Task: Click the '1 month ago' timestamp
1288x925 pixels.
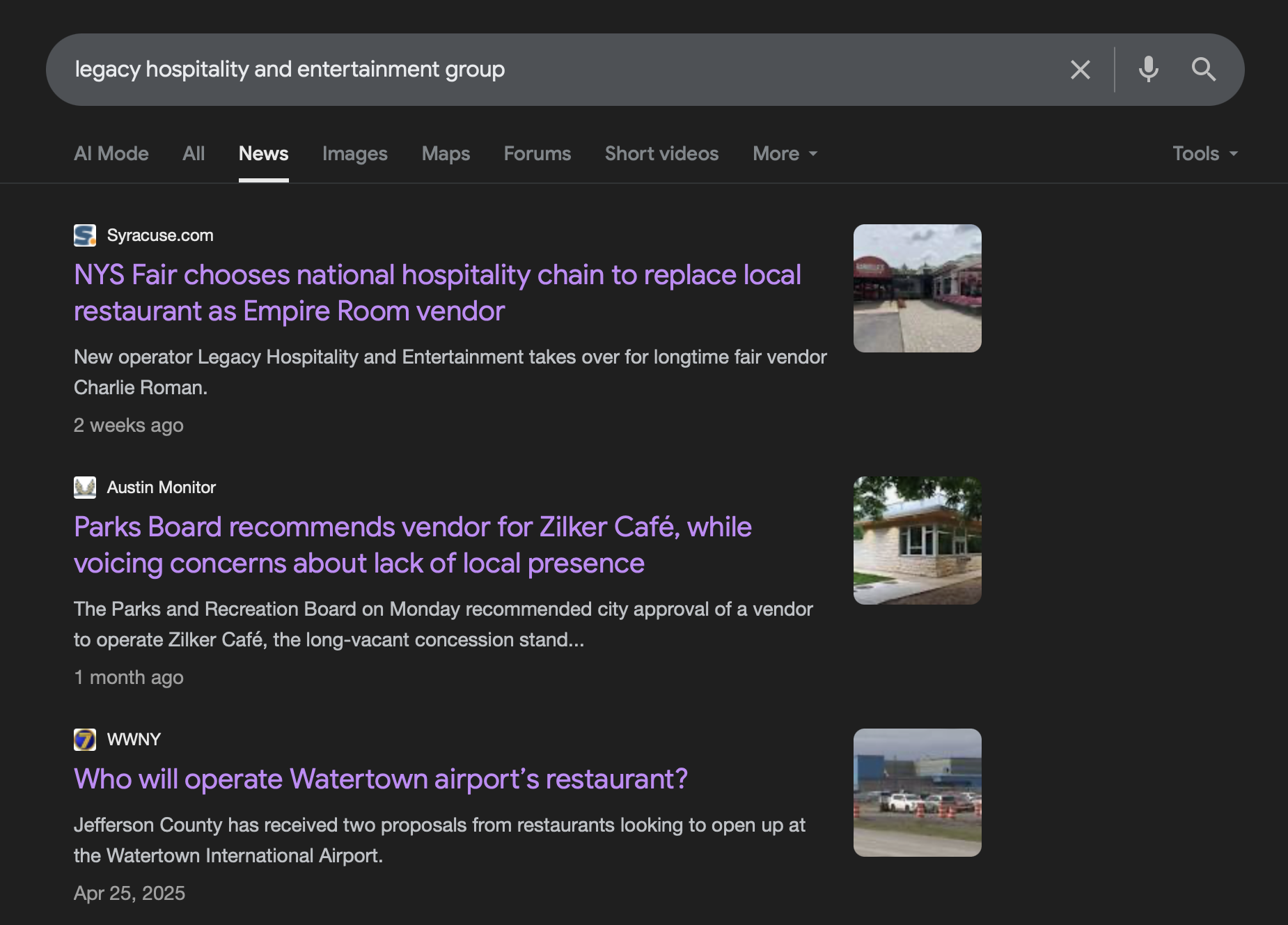Action: click(x=129, y=677)
